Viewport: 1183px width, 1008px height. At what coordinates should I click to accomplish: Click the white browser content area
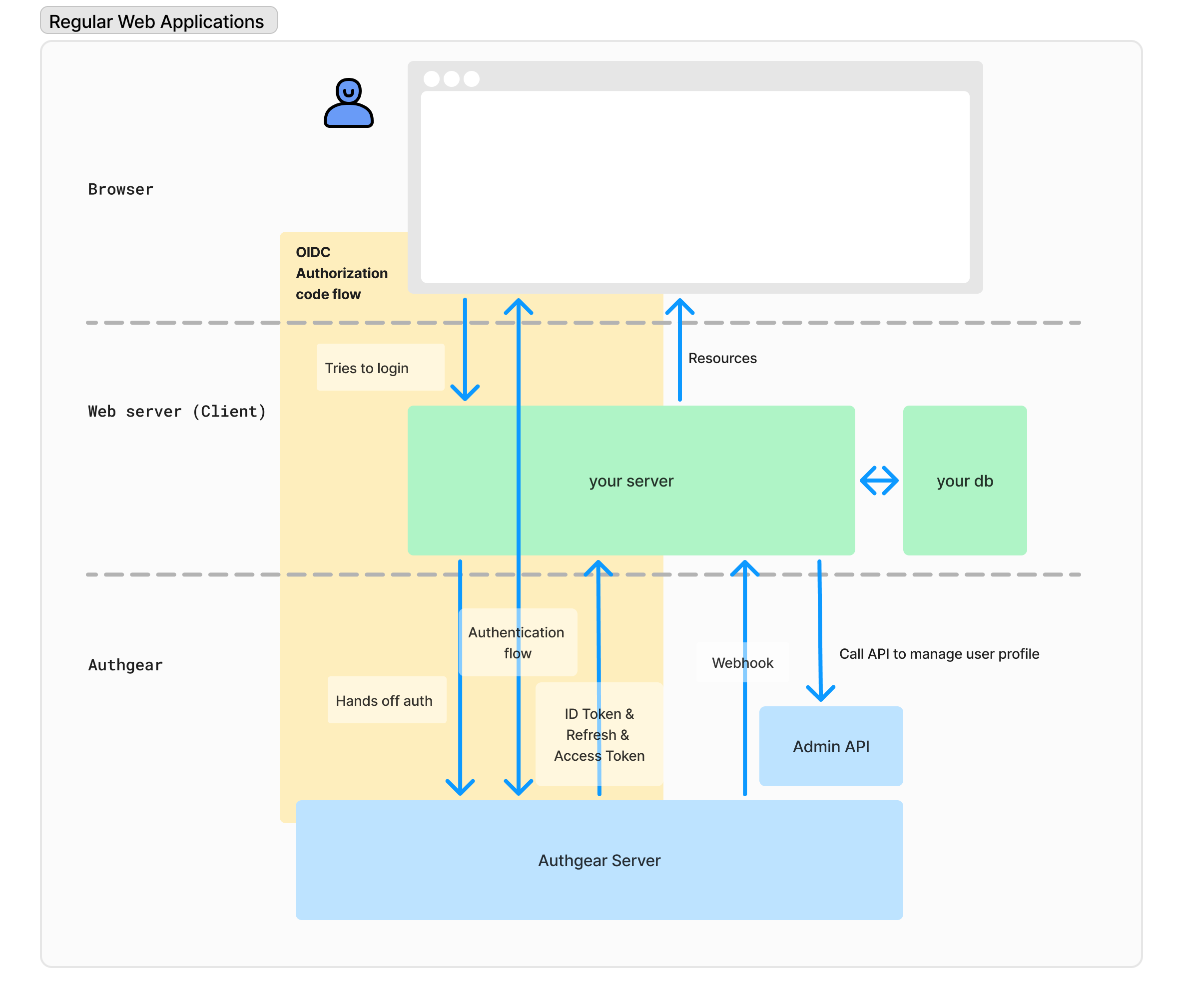(x=695, y=187)
